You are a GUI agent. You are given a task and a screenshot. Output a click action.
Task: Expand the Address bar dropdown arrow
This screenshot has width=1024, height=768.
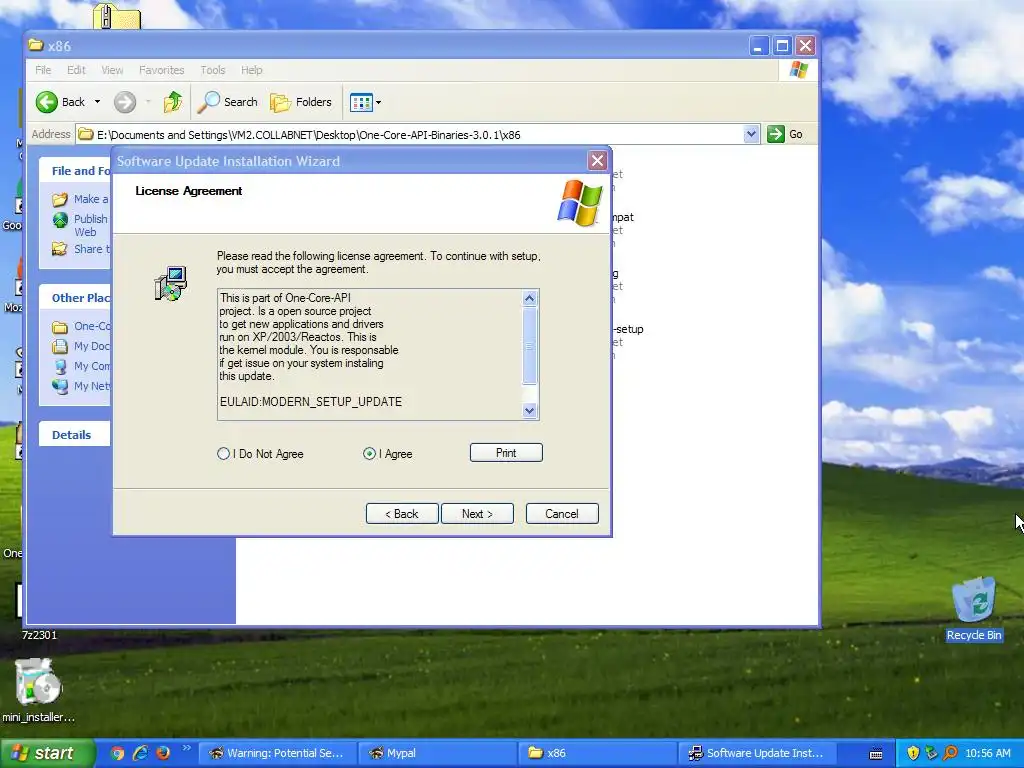tap(751, 134)
